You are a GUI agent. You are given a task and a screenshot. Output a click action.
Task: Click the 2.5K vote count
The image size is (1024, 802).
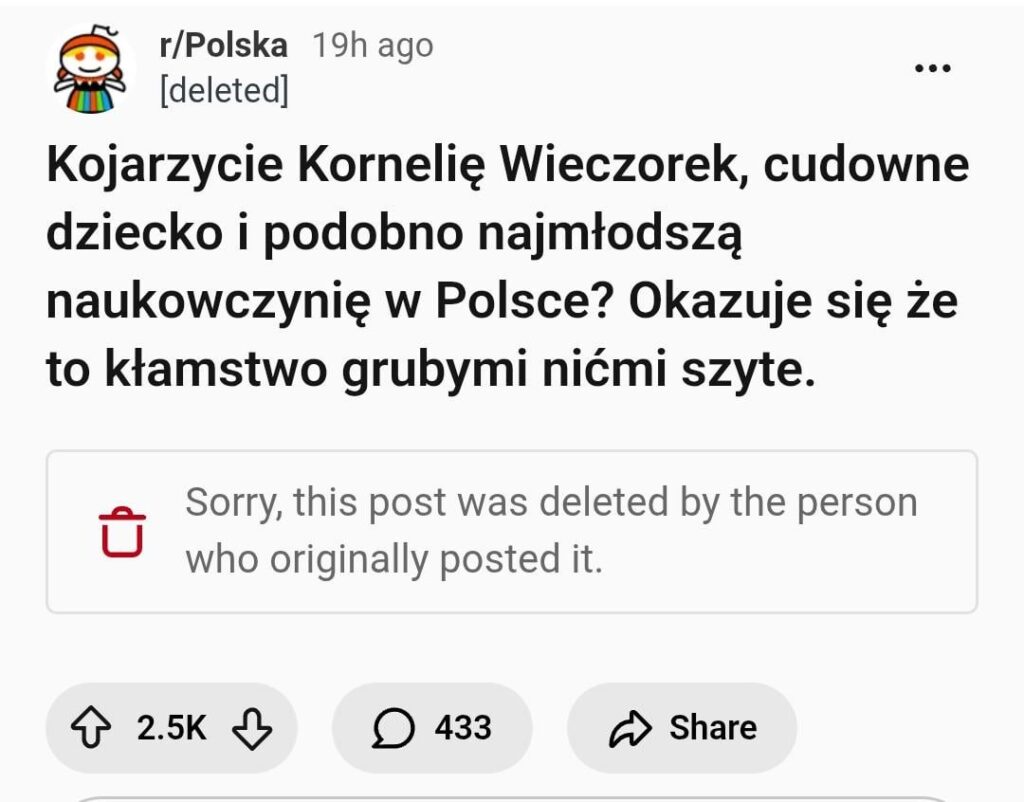tap(172, 729)
